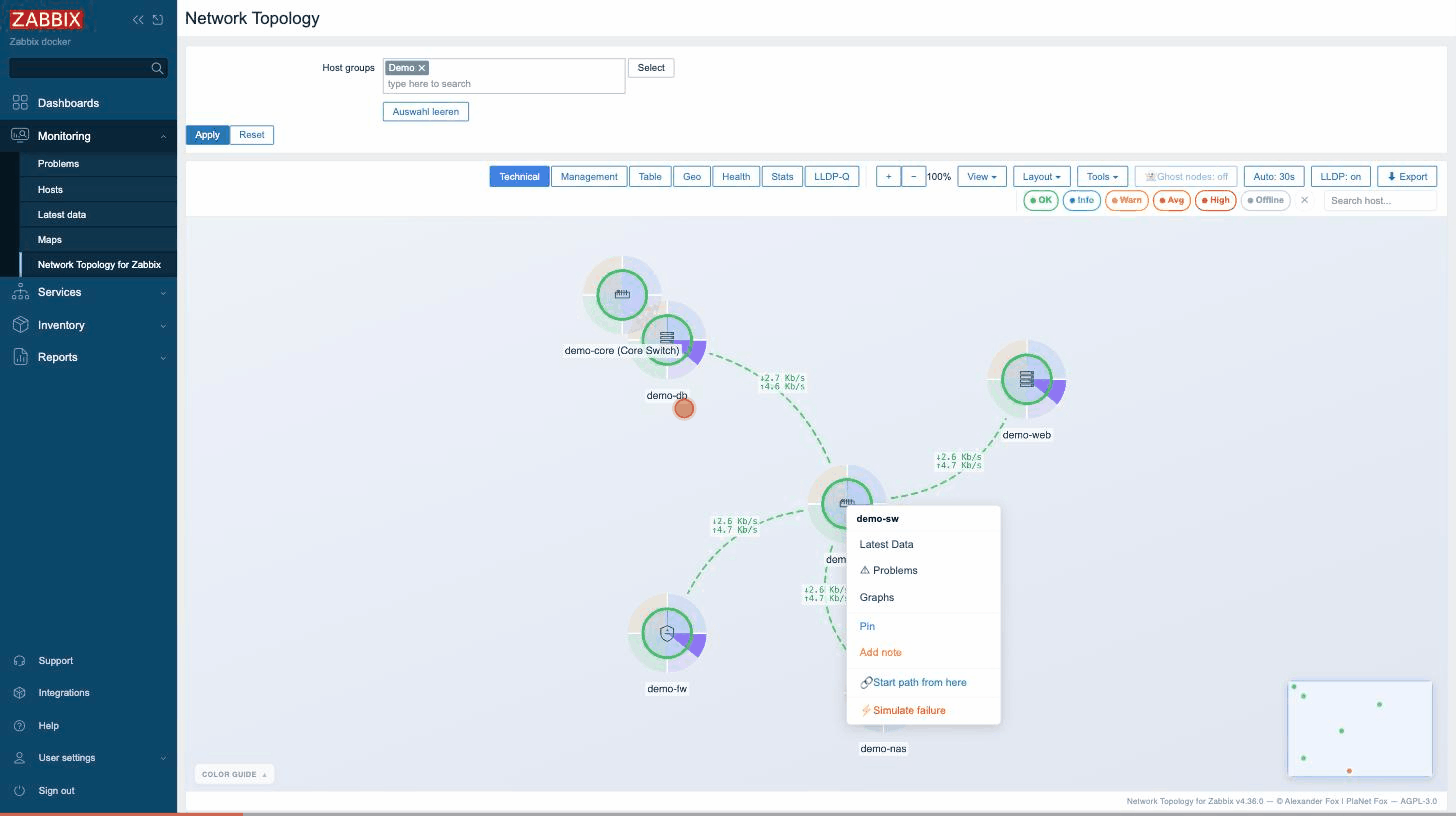Toggle the Auto: 30s refresh button
Screen dimensions: 1456x816
1274,177
